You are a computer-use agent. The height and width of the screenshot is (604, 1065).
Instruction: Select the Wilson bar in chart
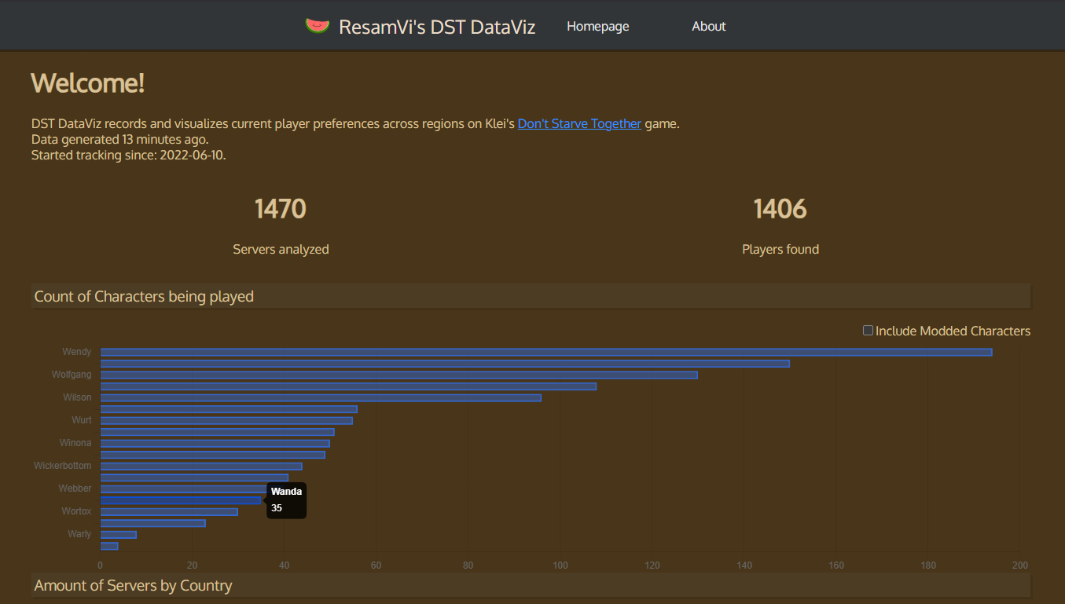[x=320, y=398]
